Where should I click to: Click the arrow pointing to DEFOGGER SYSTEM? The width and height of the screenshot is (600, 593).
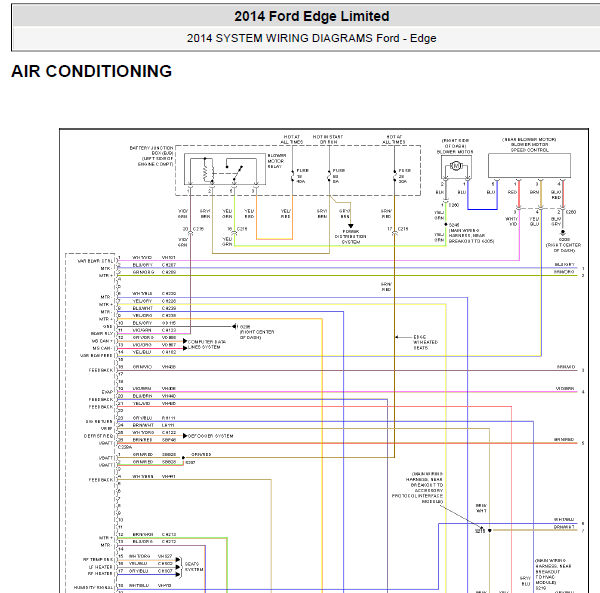click(185, 436)
